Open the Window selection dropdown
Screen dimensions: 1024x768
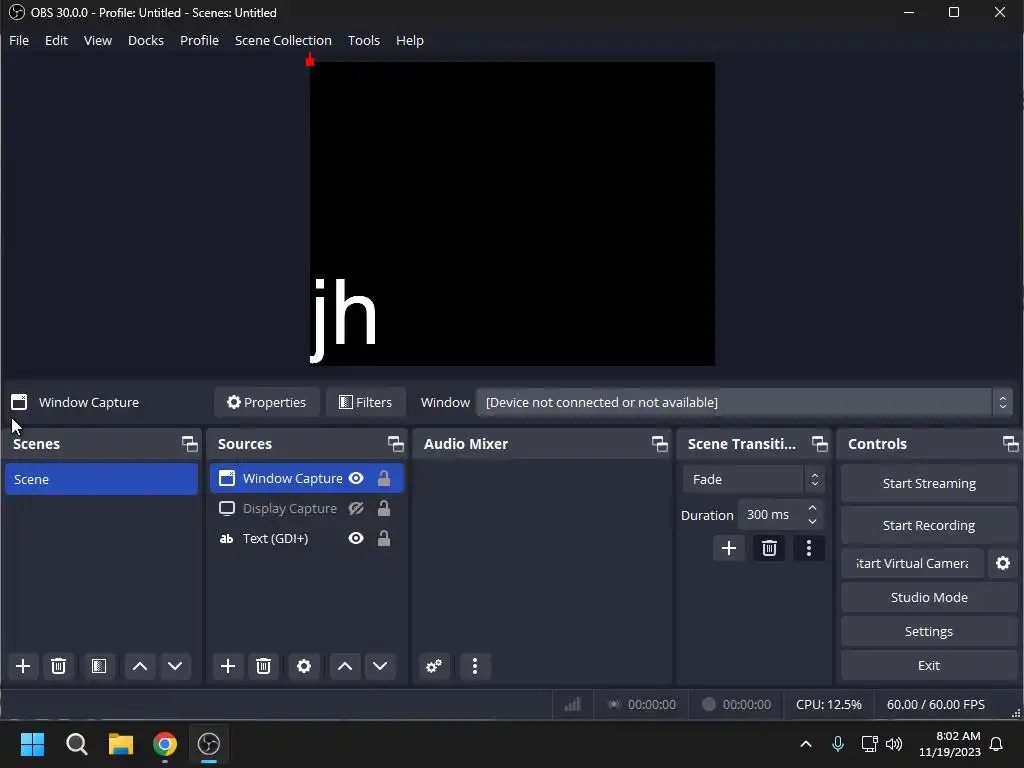pyautogui.click(x=744, y=402)
